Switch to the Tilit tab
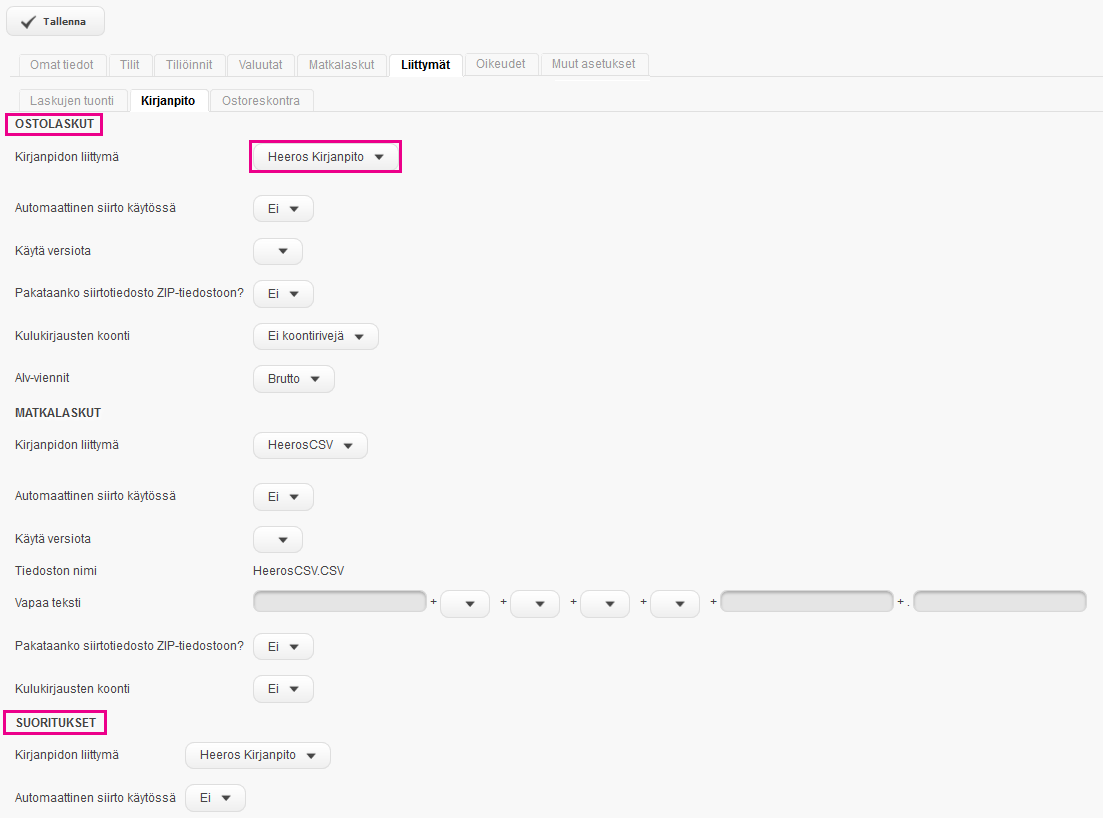The height and width of the screenshot is (818, 1103). point(130,65)
